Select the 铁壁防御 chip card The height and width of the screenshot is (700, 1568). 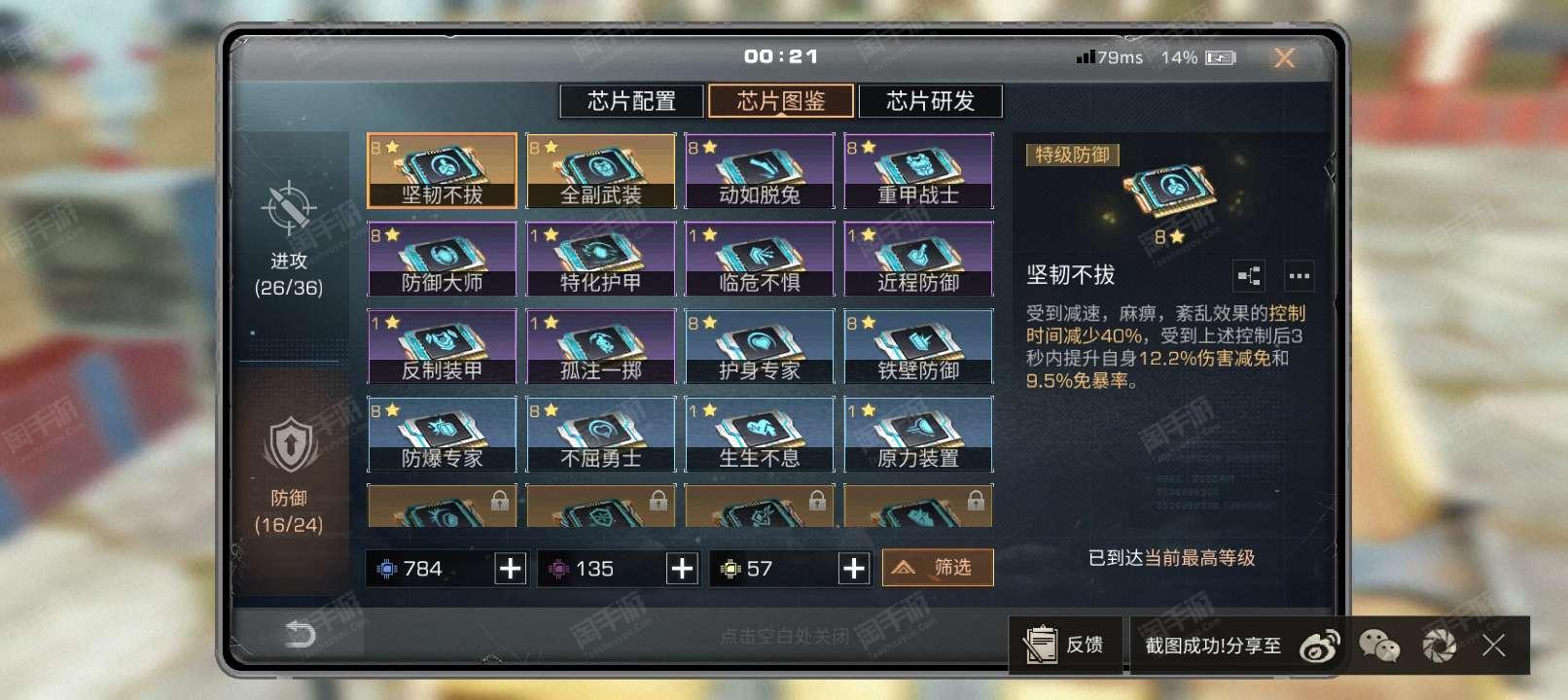pyautogui.click(x=918, y=346)
